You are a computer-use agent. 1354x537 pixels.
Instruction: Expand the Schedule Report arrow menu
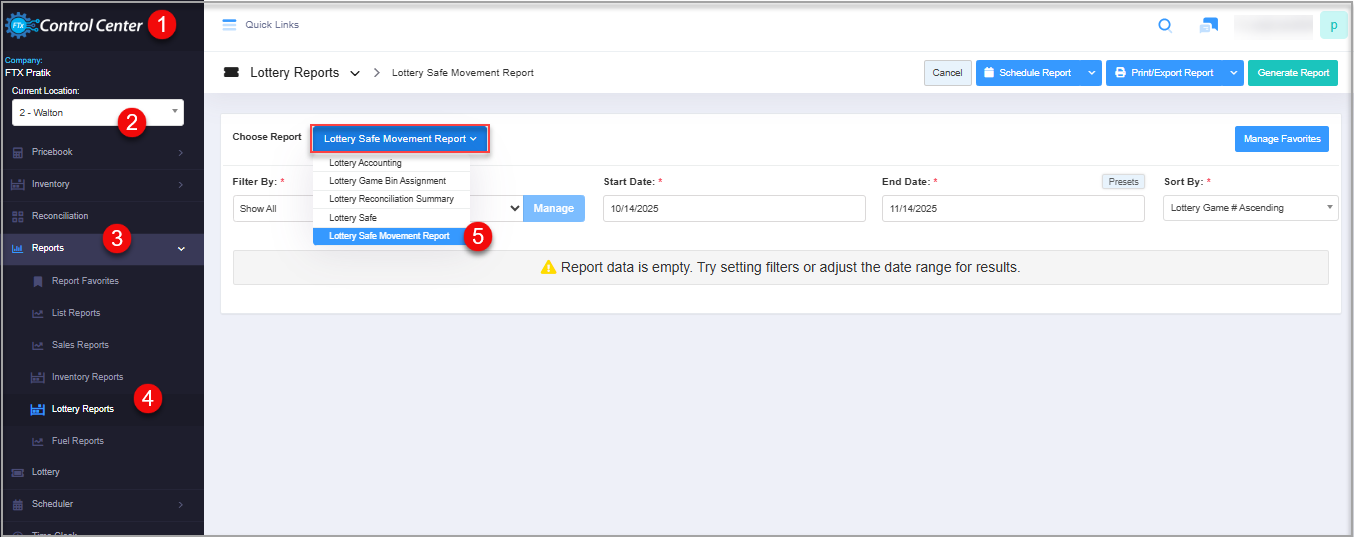point(1091,73)
